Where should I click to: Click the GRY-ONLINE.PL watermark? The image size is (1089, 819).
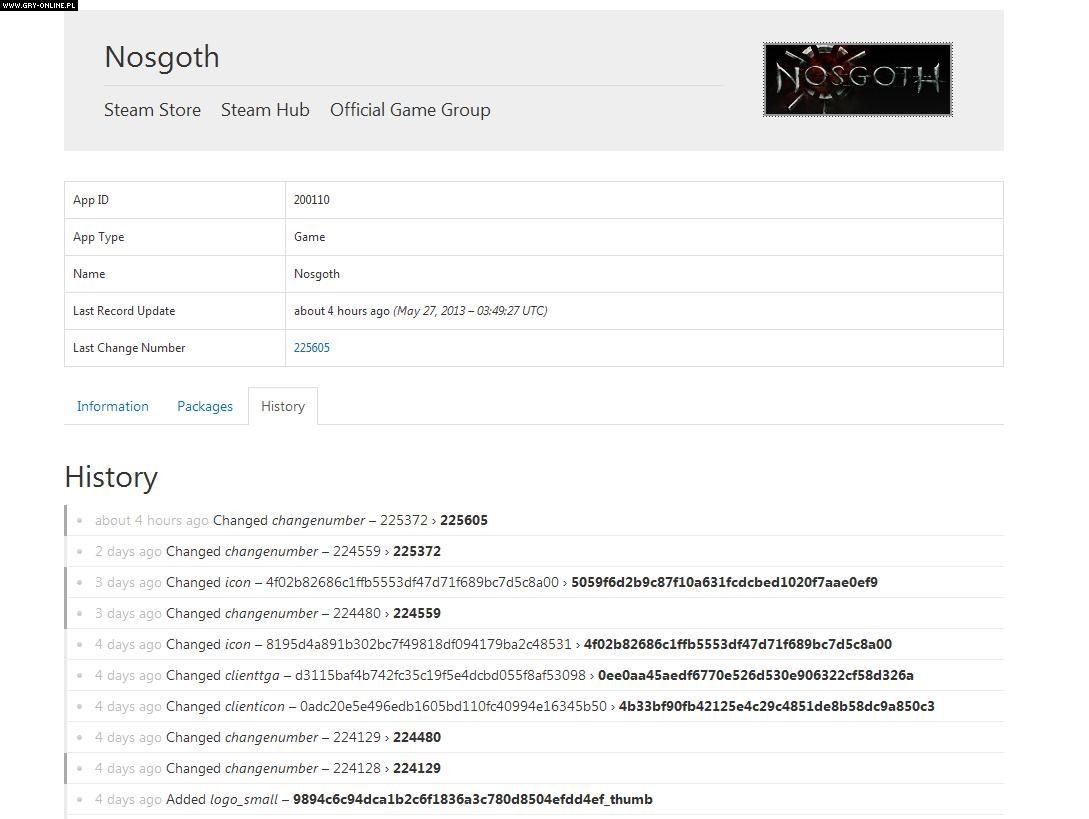39,5
